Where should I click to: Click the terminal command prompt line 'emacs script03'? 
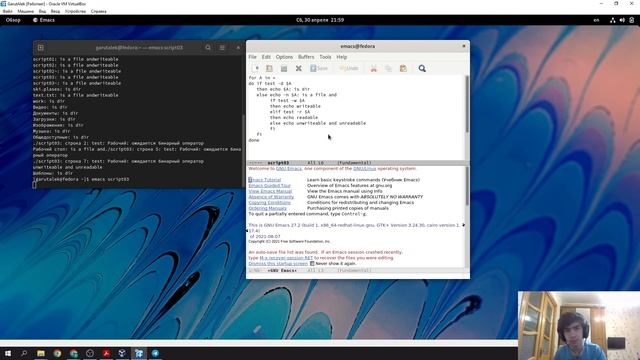(x=81, y=179)
